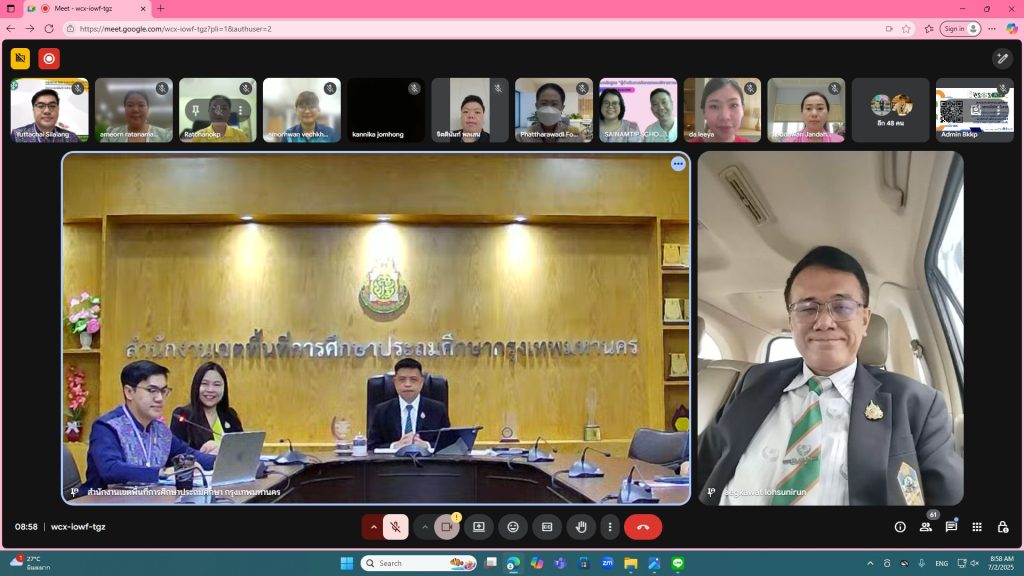This screenshot has height=576, width=1024.
Task: Open the Windows Start menu
Action: pyautogui.click(x=347, y=563)
